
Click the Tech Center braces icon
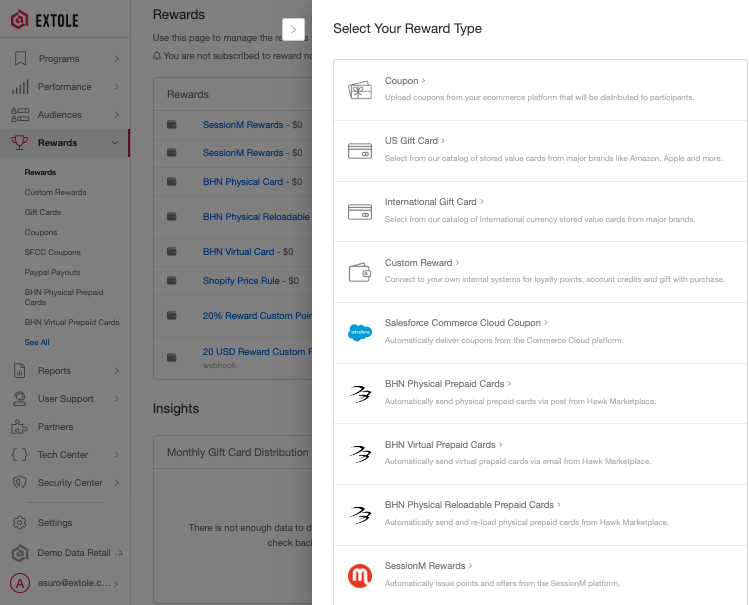coord(20,455)
